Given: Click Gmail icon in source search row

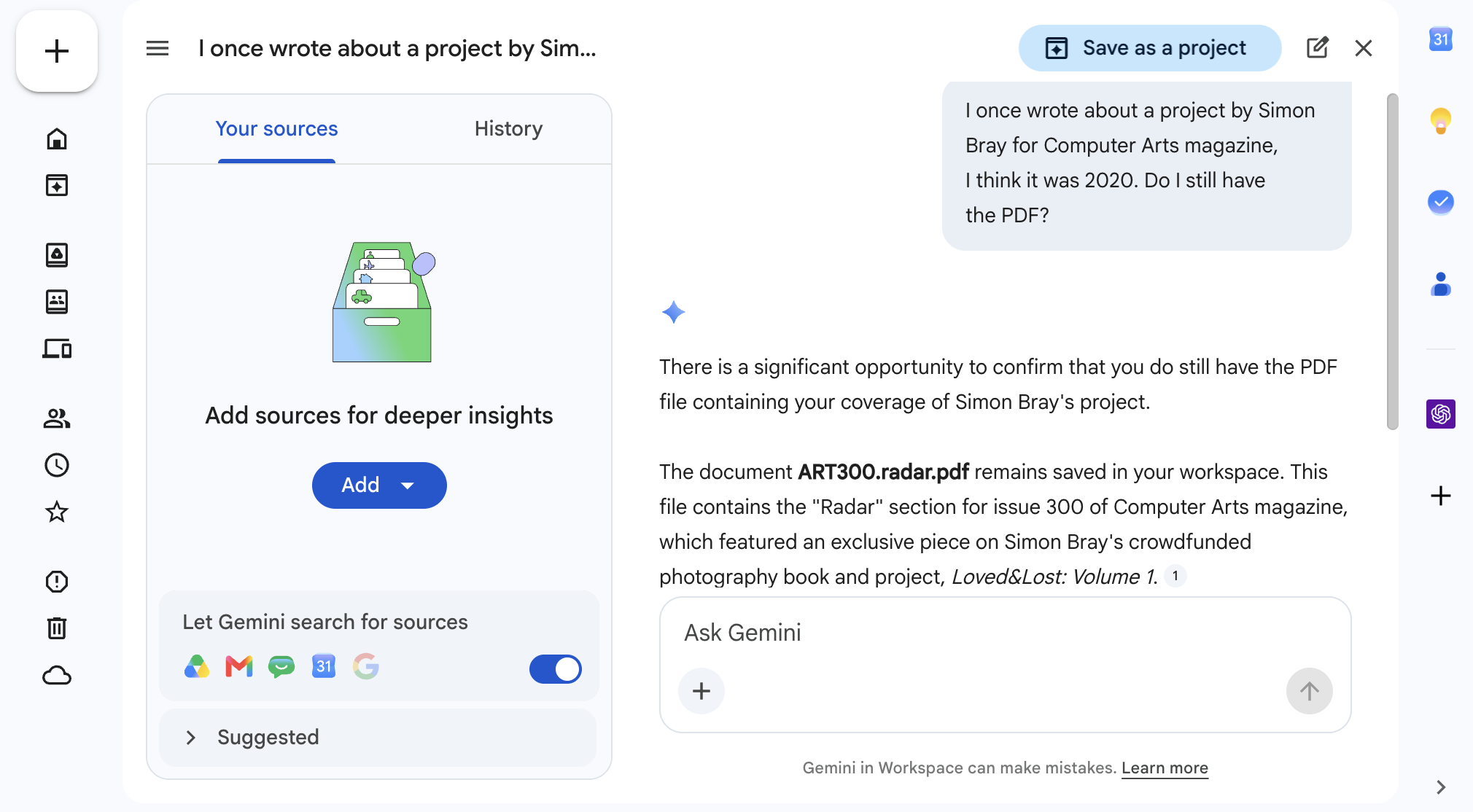Looking at the screenshot, I should 239,666.
